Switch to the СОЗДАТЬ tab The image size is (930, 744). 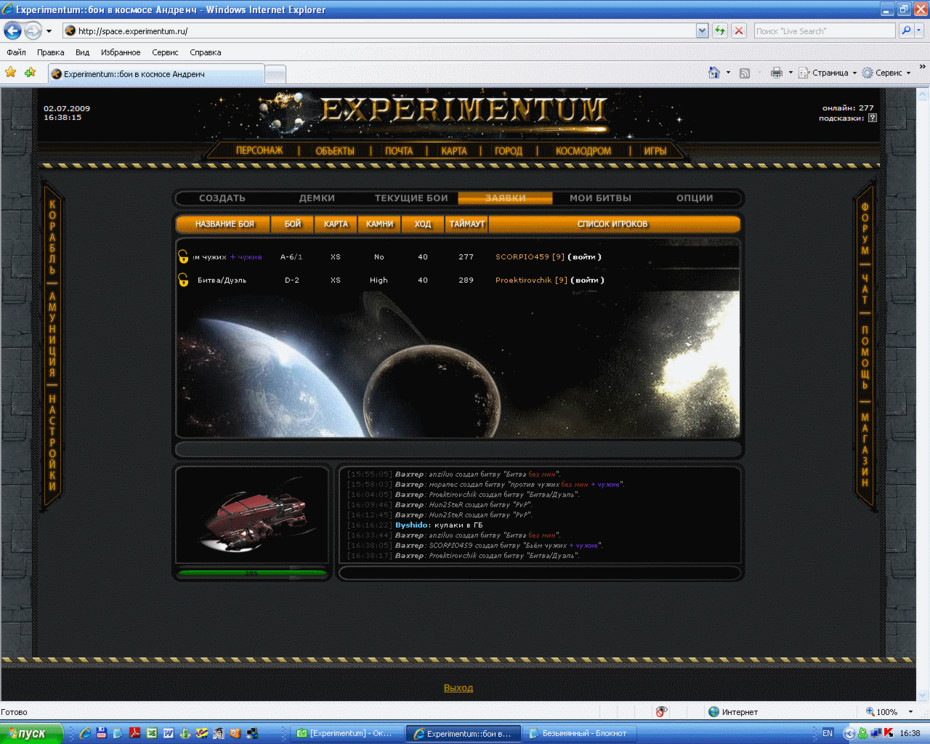(x=222, y=198)
